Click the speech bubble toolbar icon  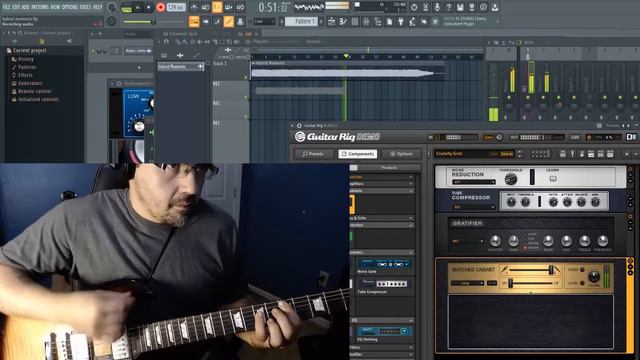(483, 7)
